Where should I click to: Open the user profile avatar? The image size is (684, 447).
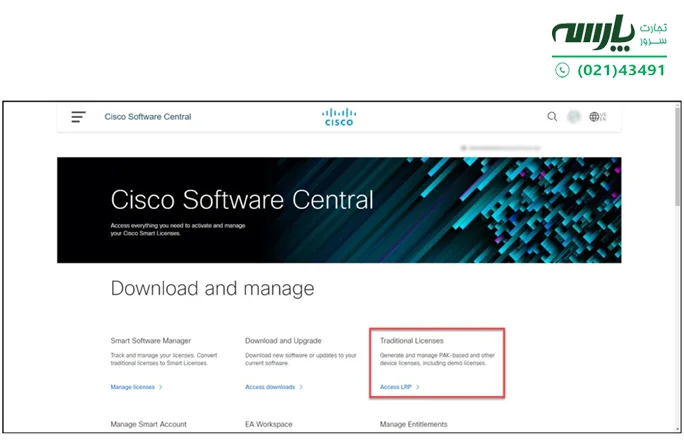coord(574,117)
